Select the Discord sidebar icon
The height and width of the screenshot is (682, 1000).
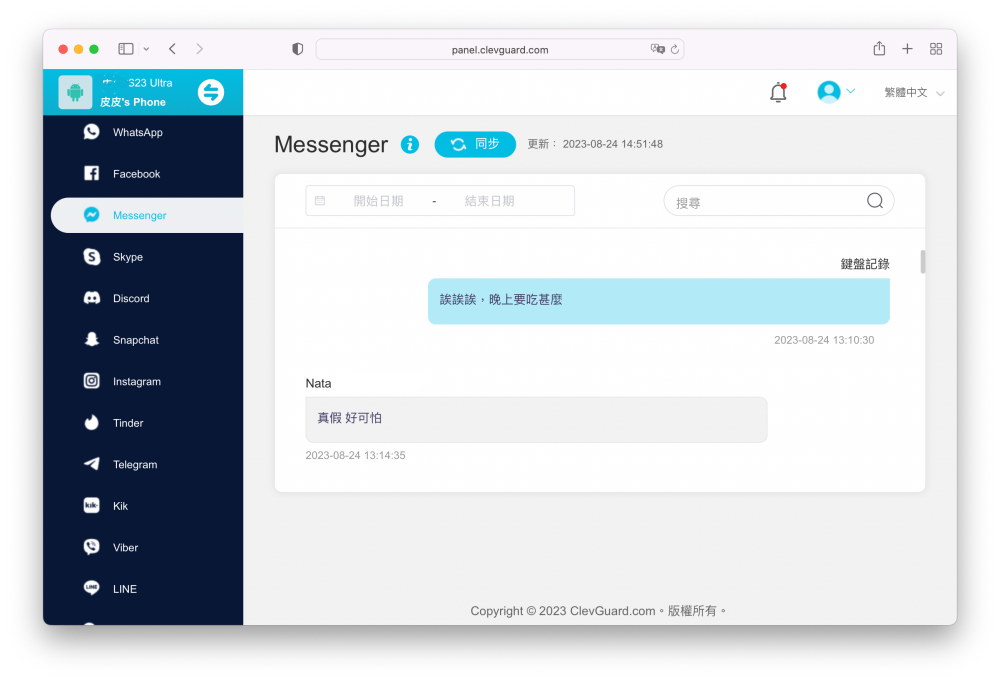click(92, 298)
